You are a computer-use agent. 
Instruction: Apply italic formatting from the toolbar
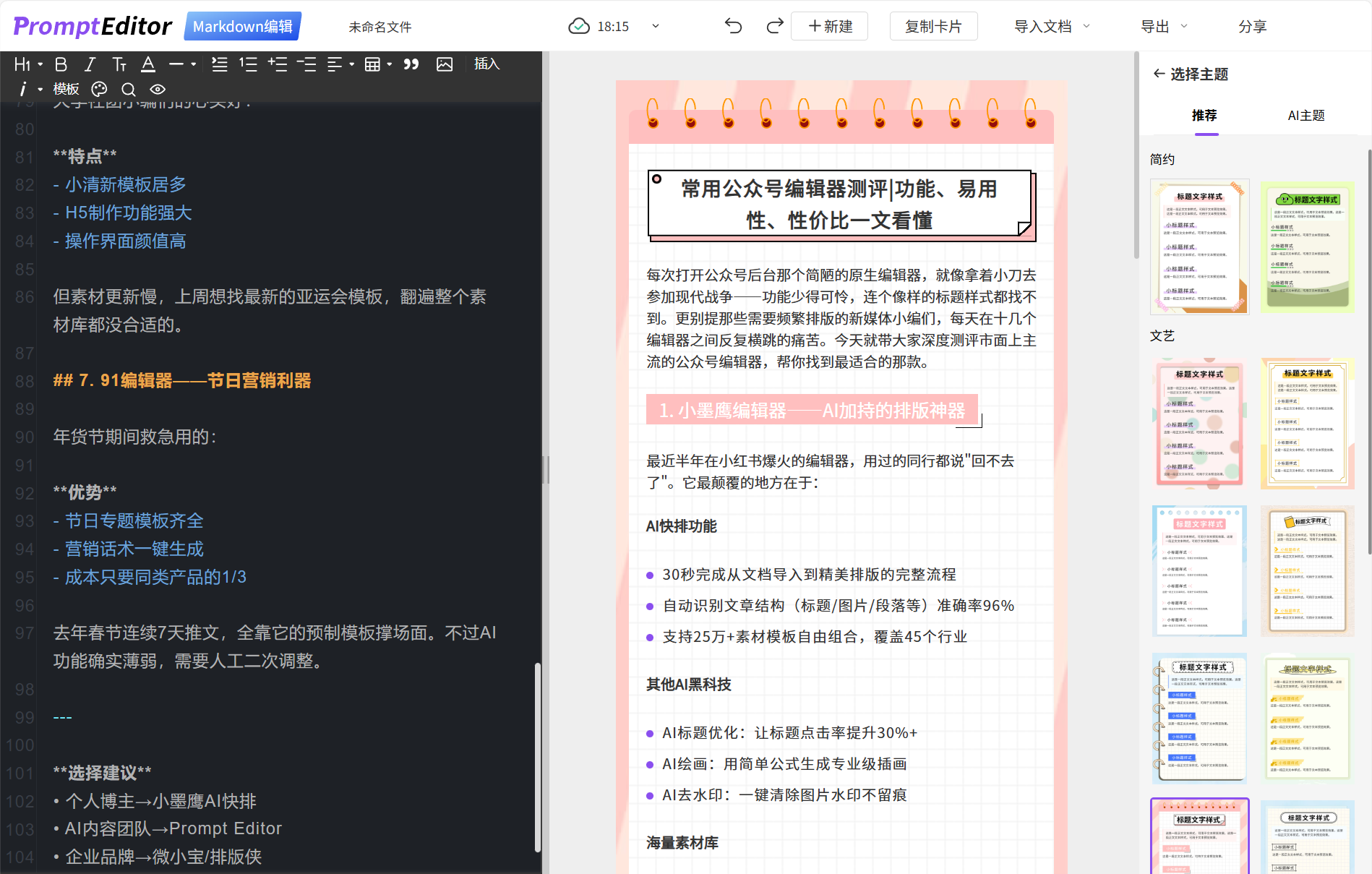(90, 64)
